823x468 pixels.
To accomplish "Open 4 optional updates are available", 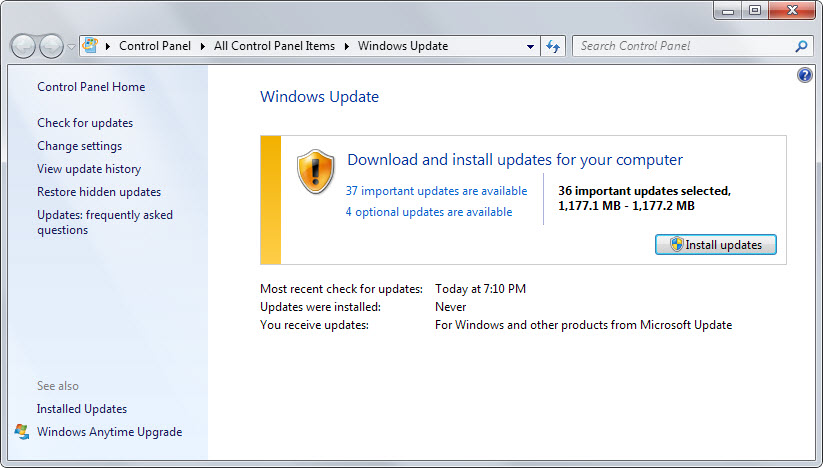I will [429, 212].
